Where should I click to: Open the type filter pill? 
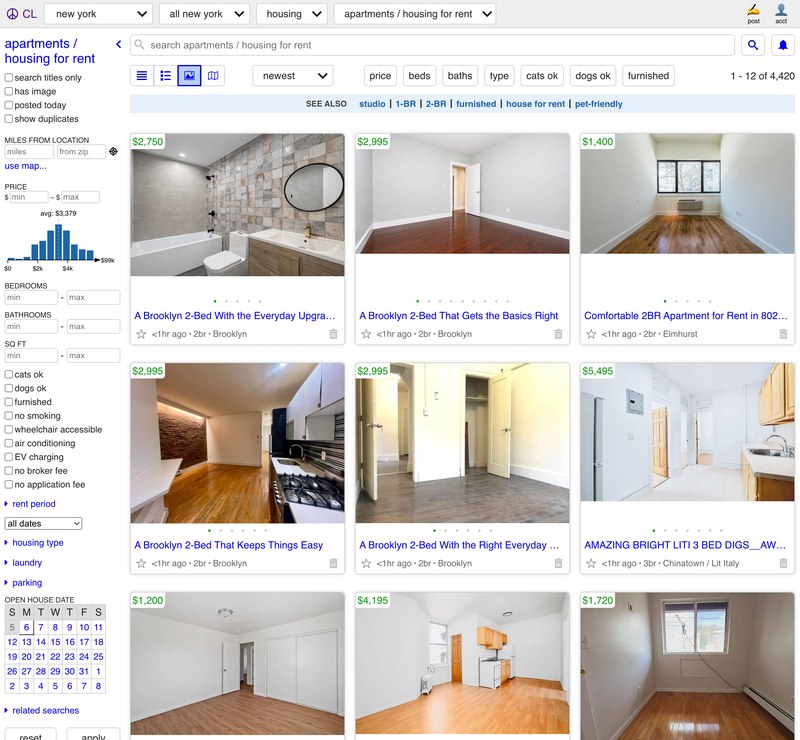tap(499, 76)
